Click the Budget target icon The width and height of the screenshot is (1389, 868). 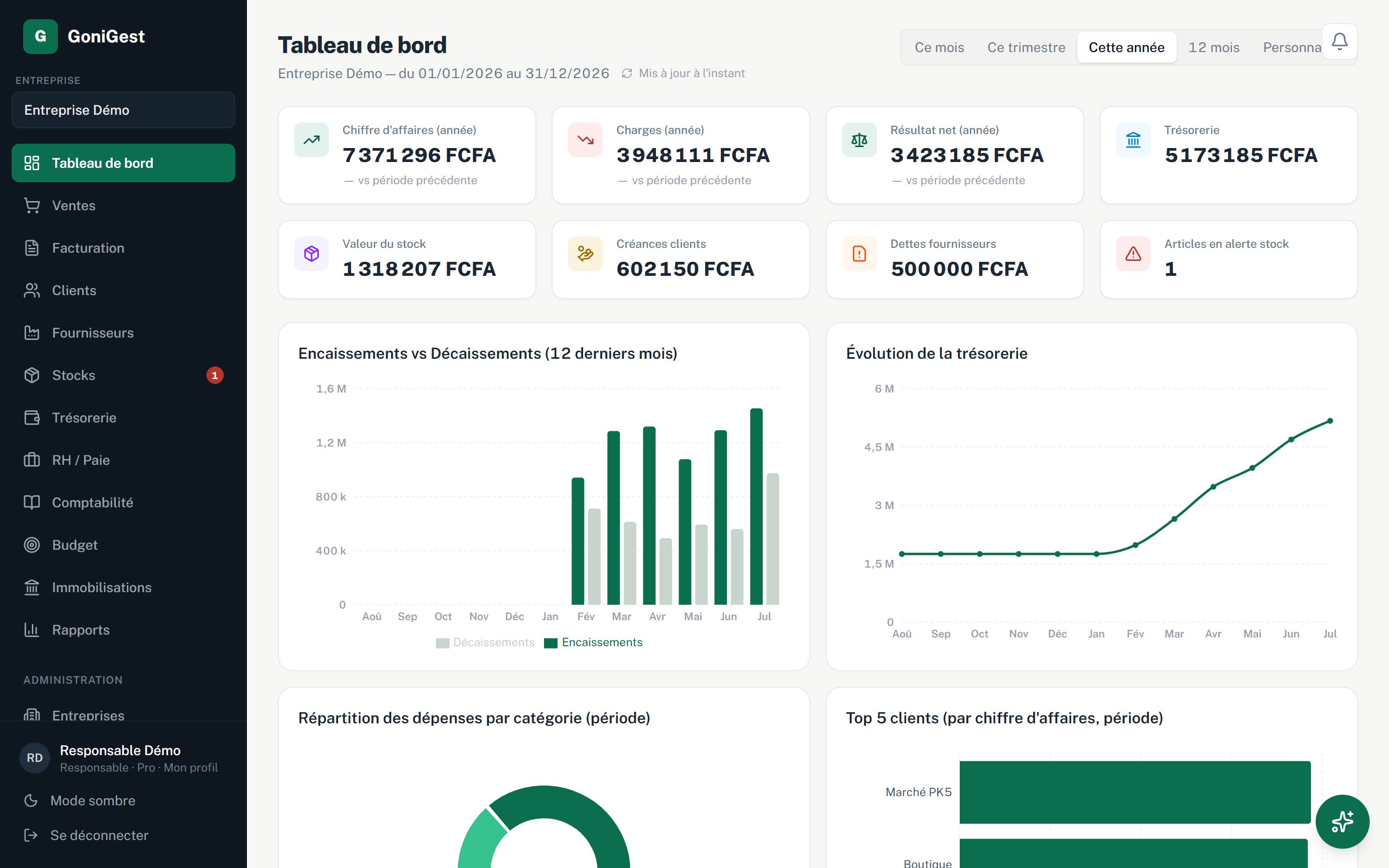pyautogui.click(x=31, y=545)
